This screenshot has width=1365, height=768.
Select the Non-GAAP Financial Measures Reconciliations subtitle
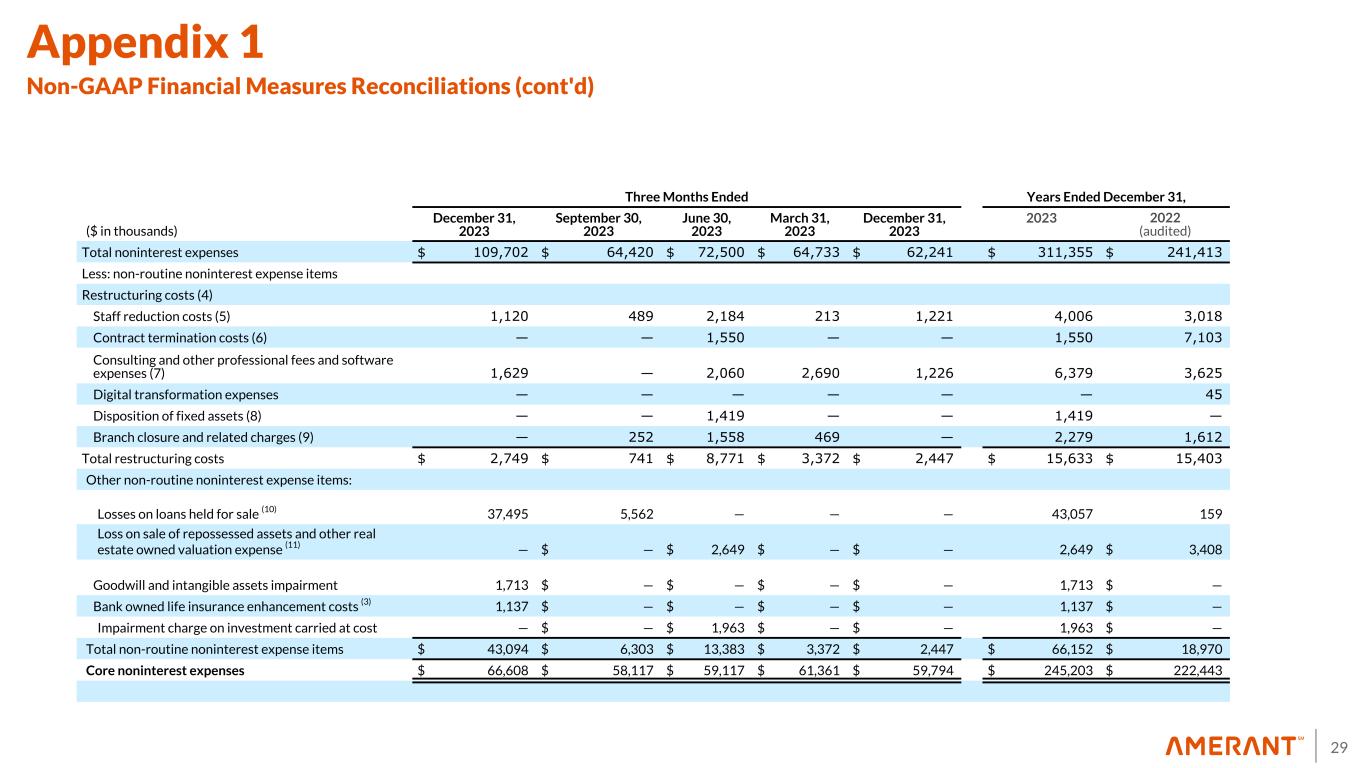coord(310,87)
